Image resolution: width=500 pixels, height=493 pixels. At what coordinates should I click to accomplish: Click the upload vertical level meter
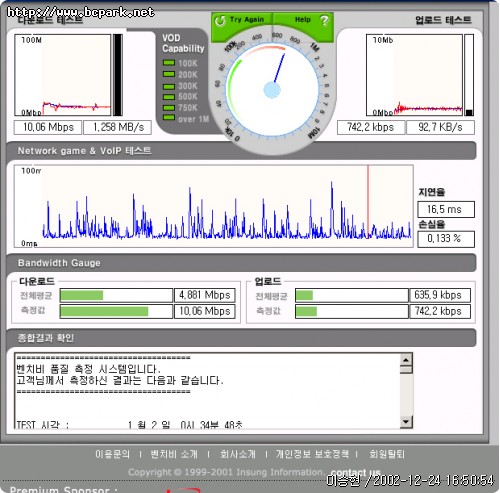(x=469, y=75)
